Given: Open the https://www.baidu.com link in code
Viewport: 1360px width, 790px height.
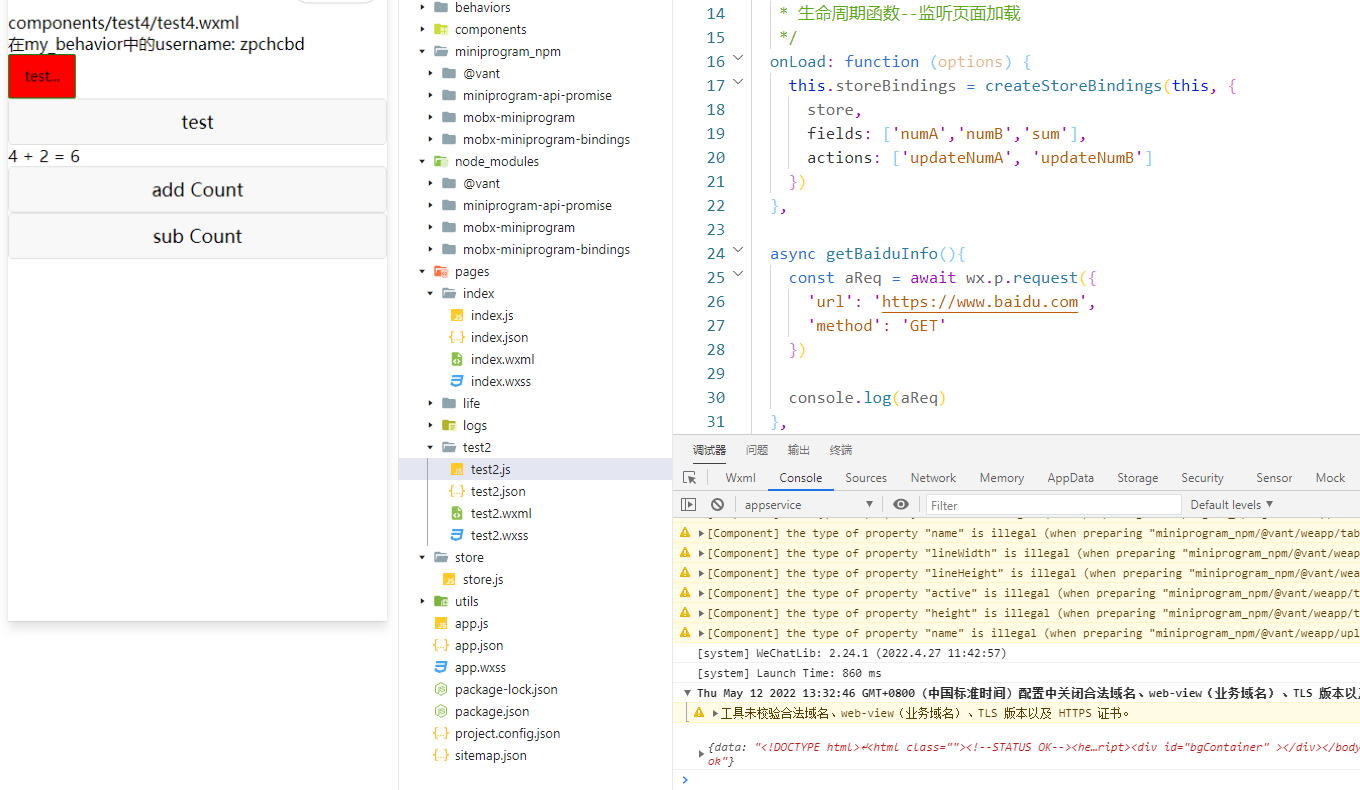Looking at the screenshot, I should 980,302.
